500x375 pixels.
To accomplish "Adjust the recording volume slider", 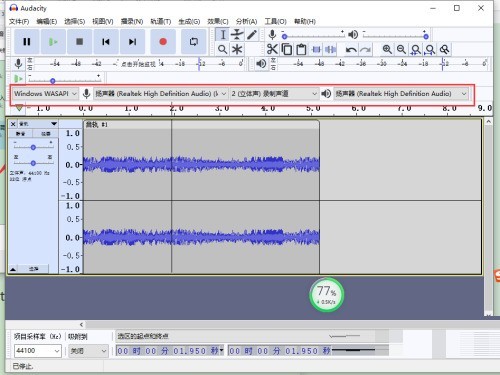I will (313, 35).
